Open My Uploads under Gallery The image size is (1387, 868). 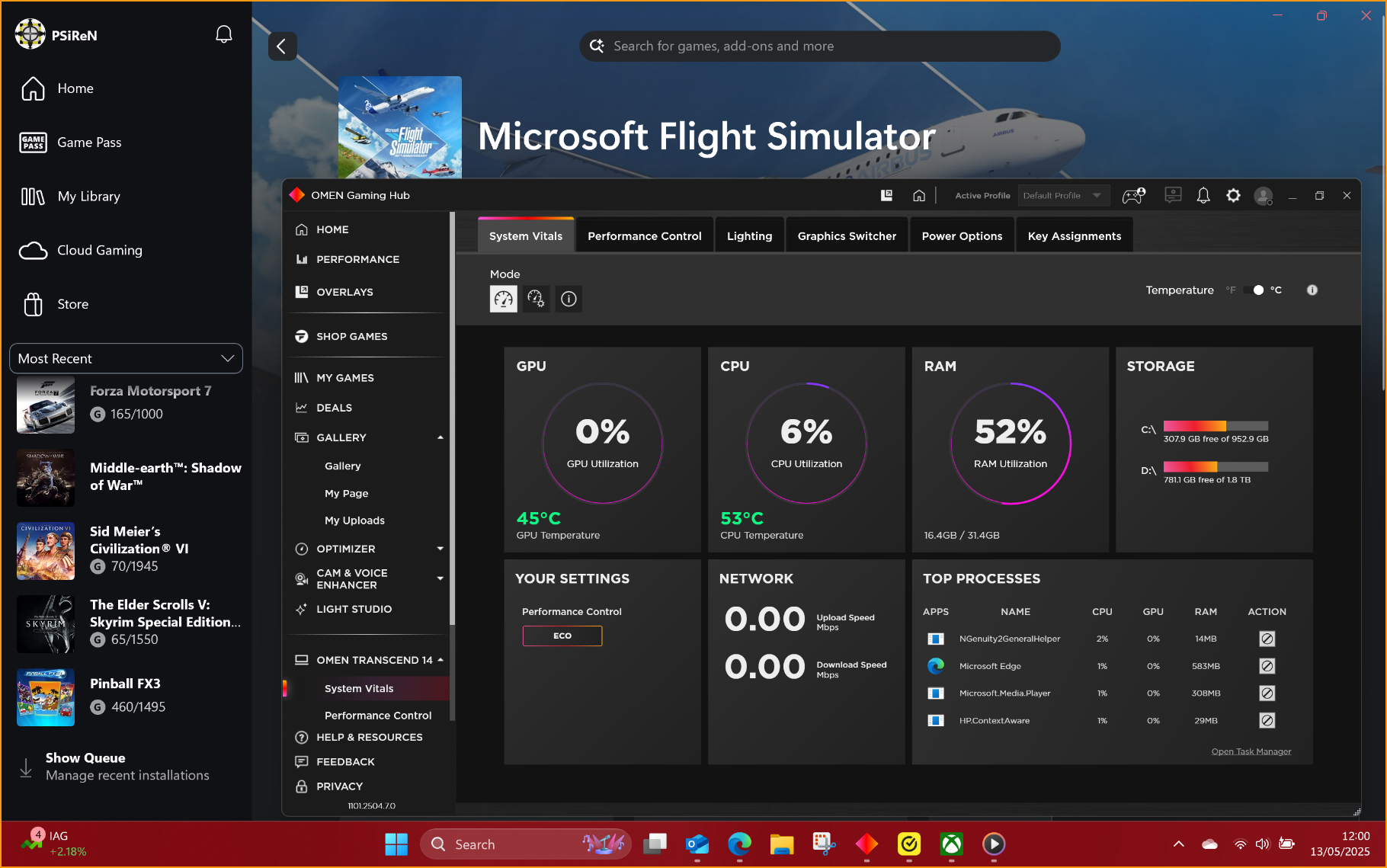pos(354,521)
